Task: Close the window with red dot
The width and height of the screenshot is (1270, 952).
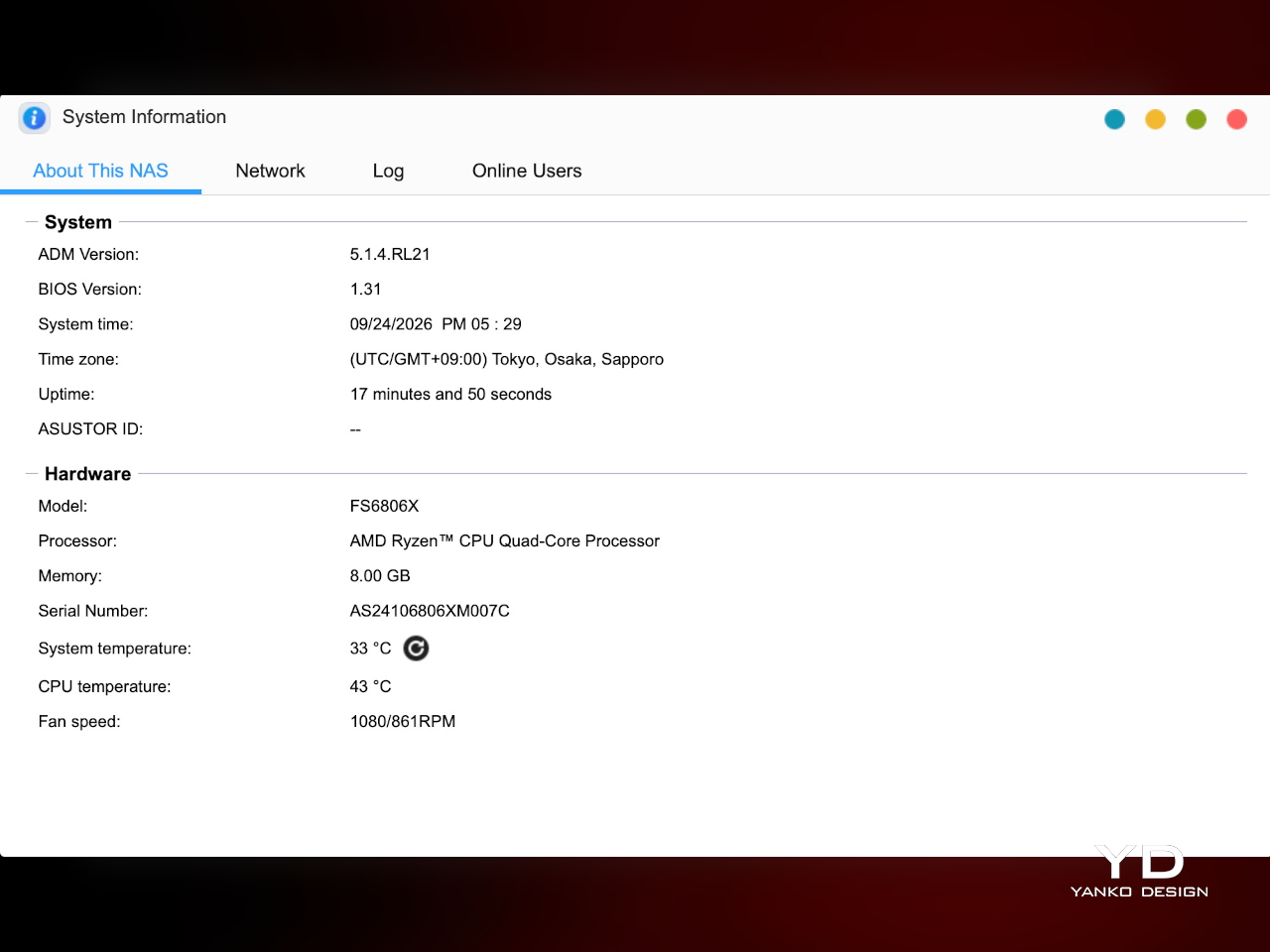Action: coord(1236,119)
